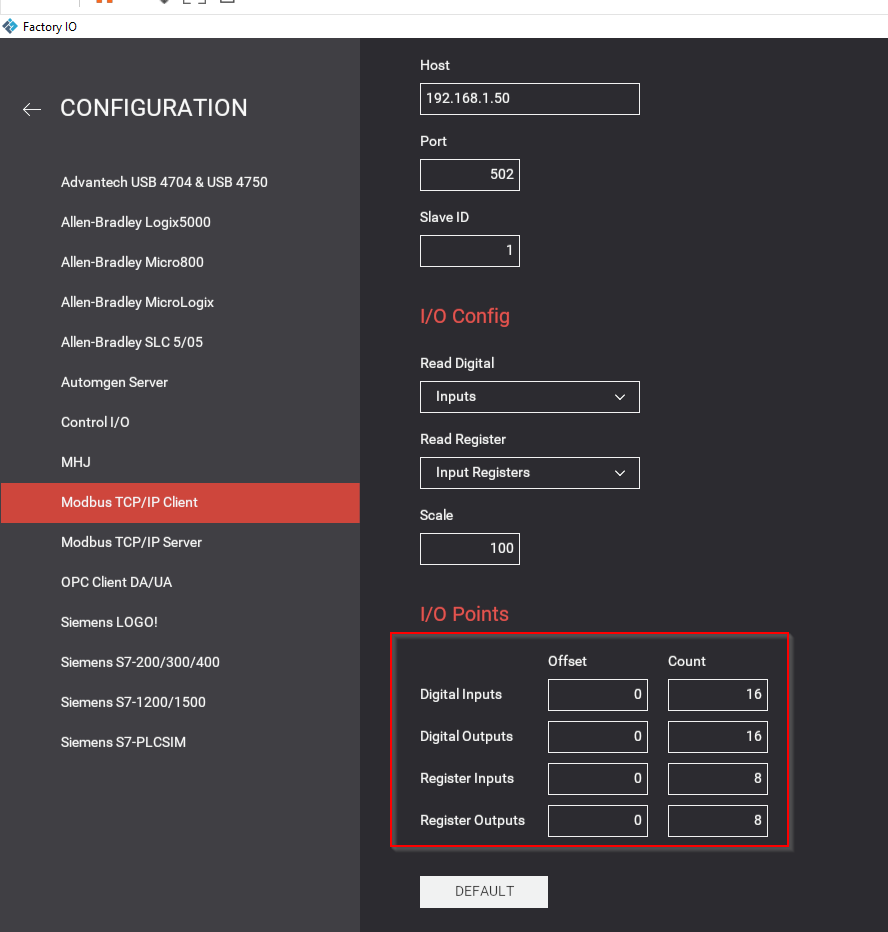
Task: Select Allen-Bradley MicroLogix driver
Action: click(x=137, y=302)
